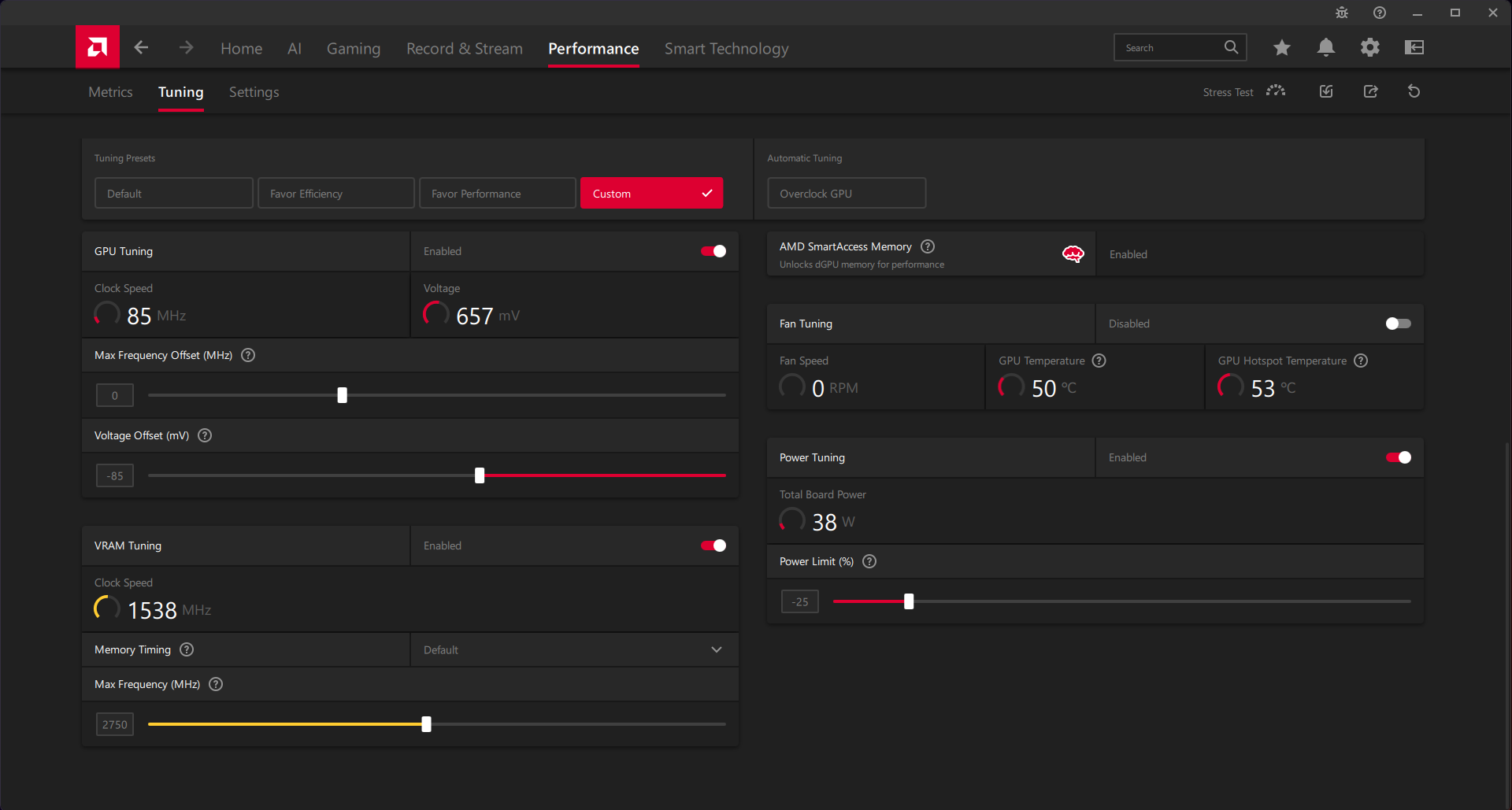Click the '38 W' board power reading
This screenshot has width=1512, height=810.
[833, 522]
